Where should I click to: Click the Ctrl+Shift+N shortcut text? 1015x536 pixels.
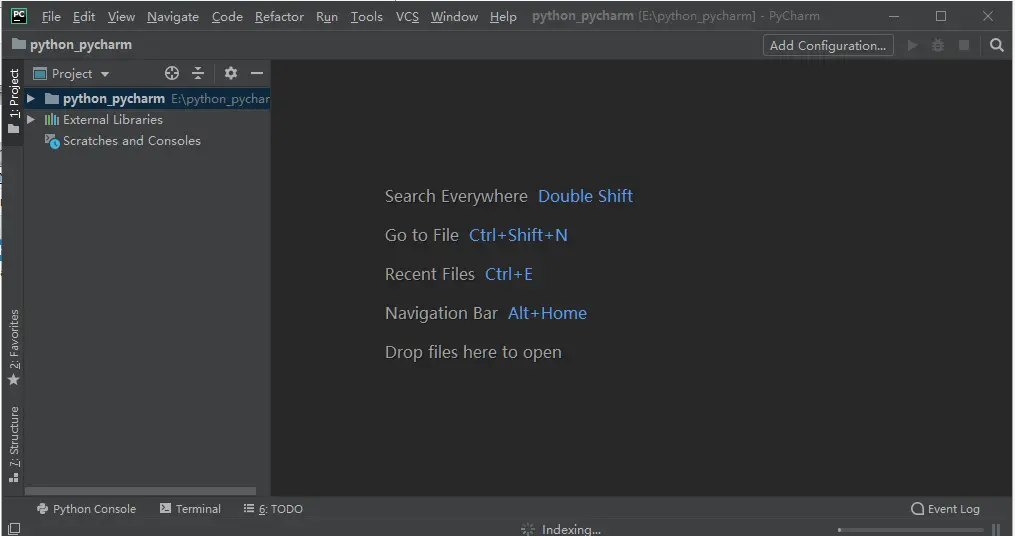518,235
